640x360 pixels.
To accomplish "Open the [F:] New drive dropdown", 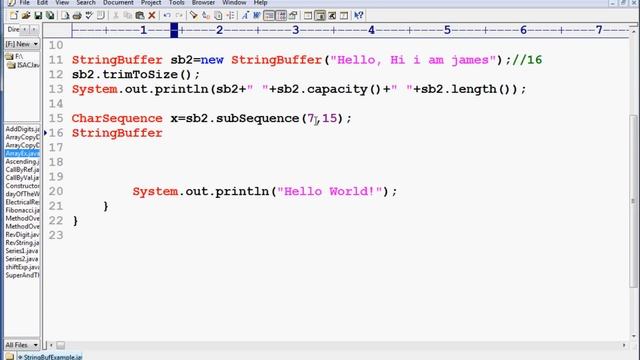I will pyautogui.click(x=22, y=44).
